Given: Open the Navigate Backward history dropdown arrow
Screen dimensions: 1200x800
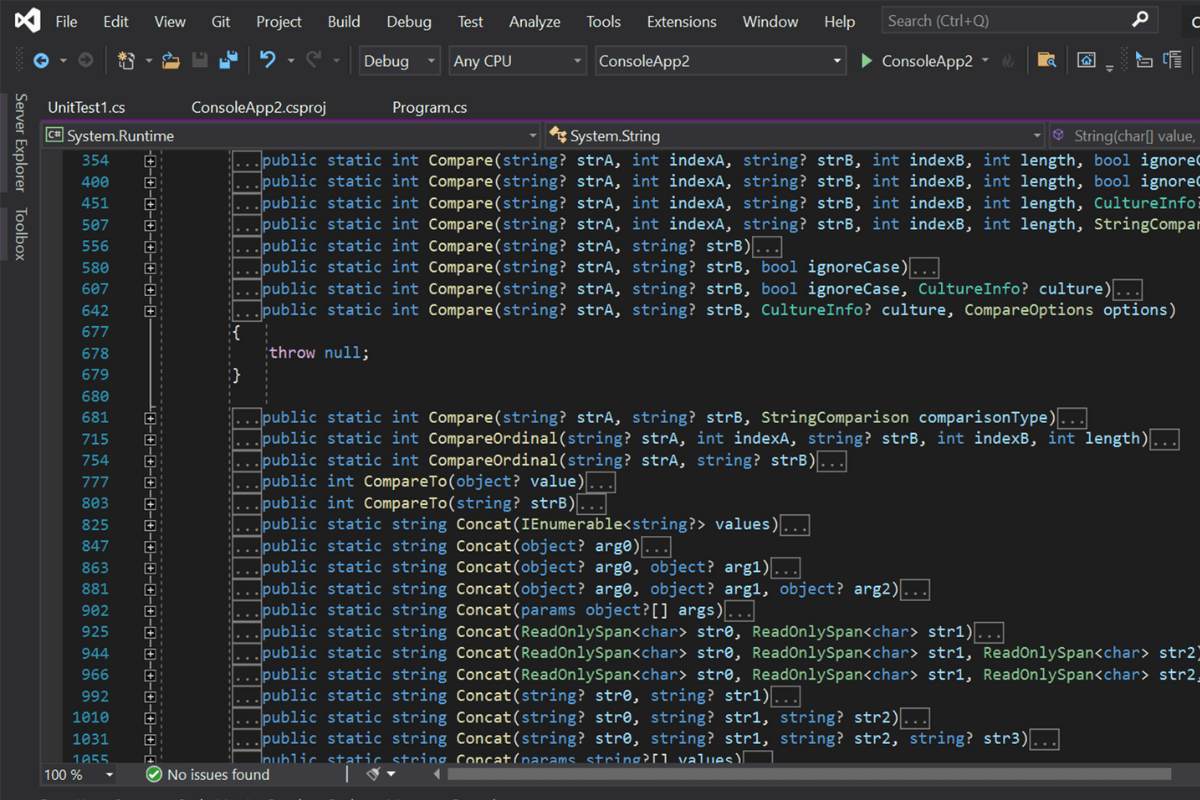Looking at the screenshot, I should point(63,61).
